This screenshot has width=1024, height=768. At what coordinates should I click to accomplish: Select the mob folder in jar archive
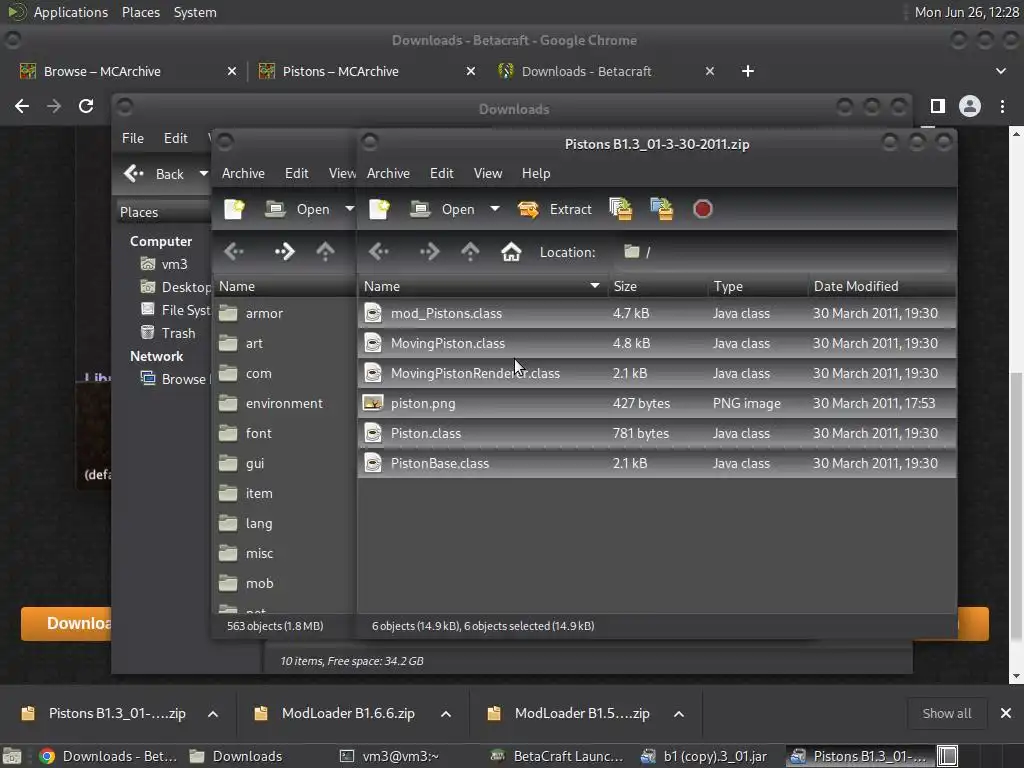click(x=284, y=584)
